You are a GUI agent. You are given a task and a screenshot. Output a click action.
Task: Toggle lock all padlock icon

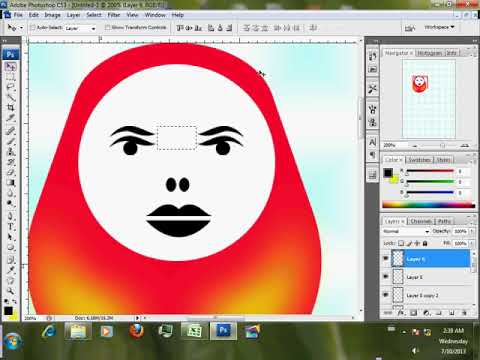tap(425, 243)
